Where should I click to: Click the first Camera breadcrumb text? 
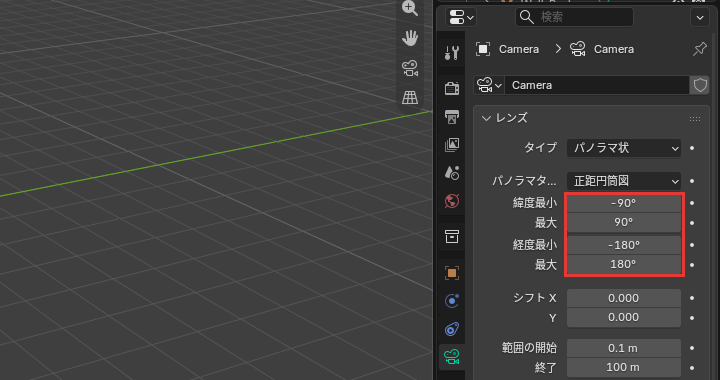click(519, 49)
